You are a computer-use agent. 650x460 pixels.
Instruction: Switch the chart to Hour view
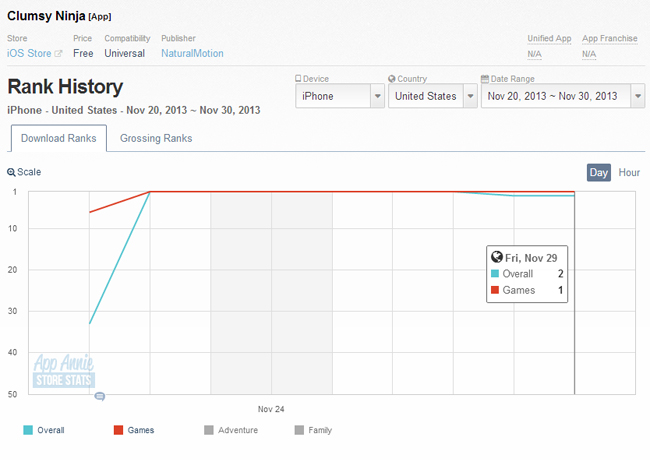(x=629, y=172)
